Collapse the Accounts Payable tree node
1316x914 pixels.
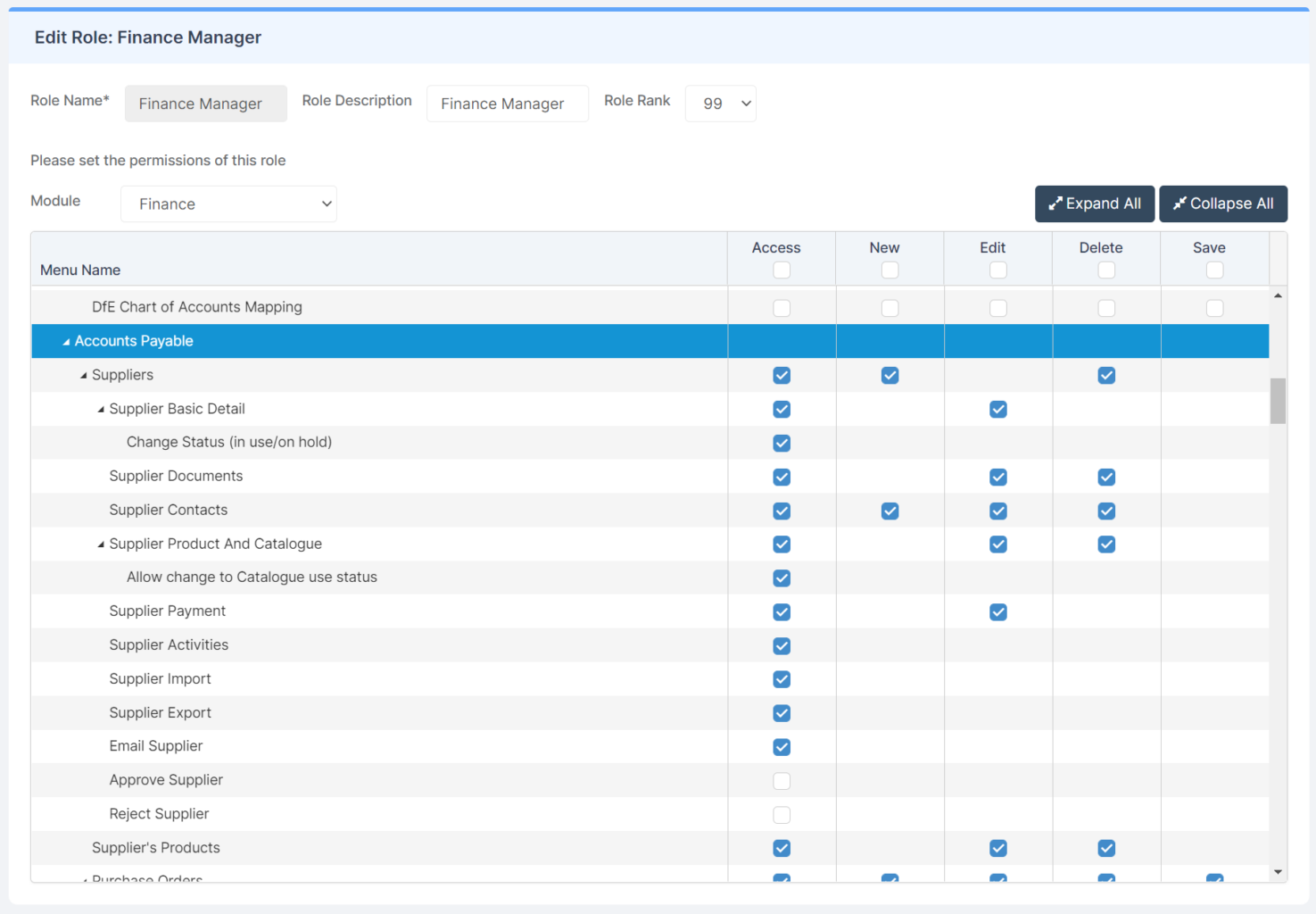66,342
